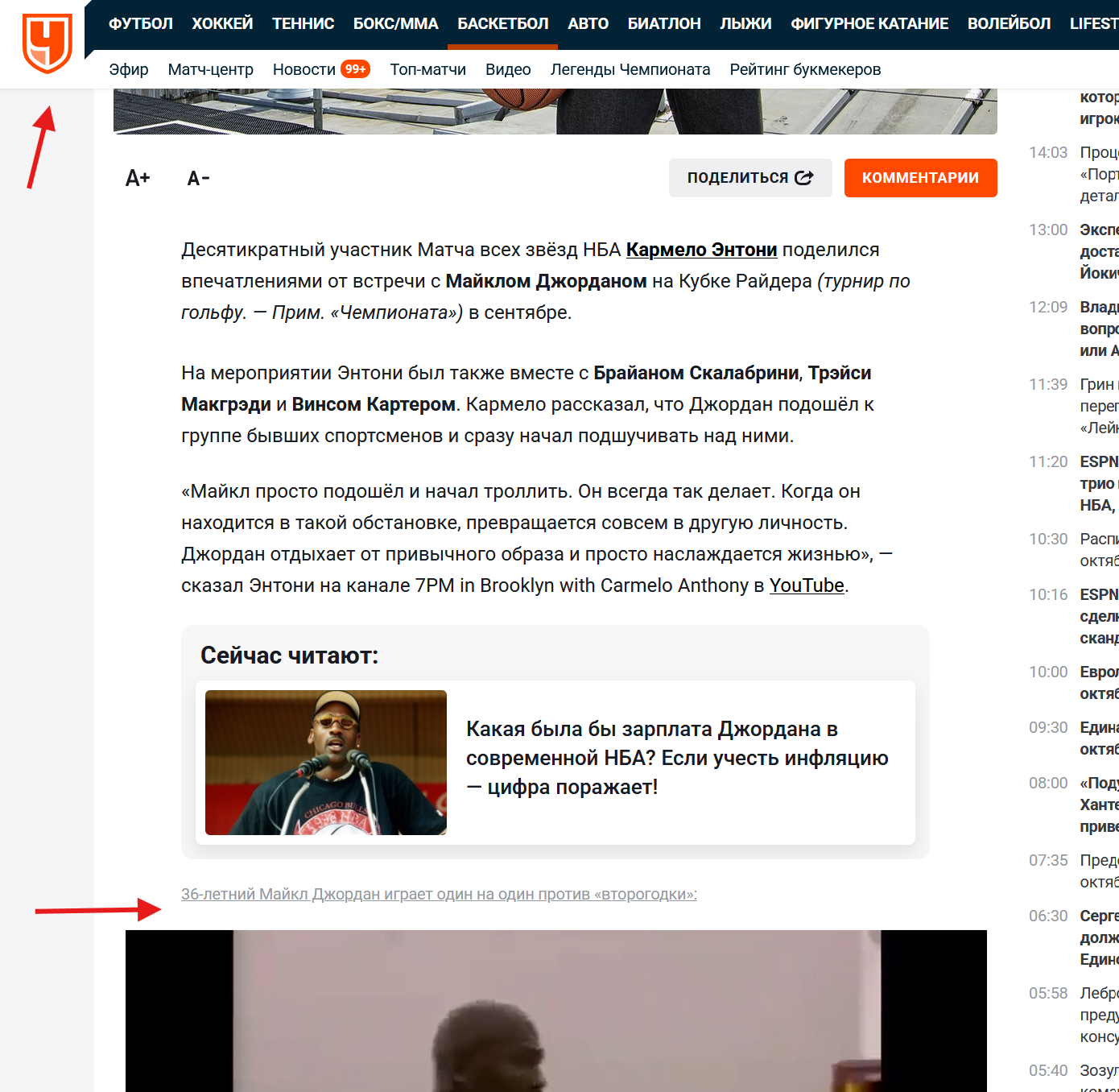Viewport: 1119px width, 1092px height.
Task: Click the Championat shield logo
Action: coord(47,42)
